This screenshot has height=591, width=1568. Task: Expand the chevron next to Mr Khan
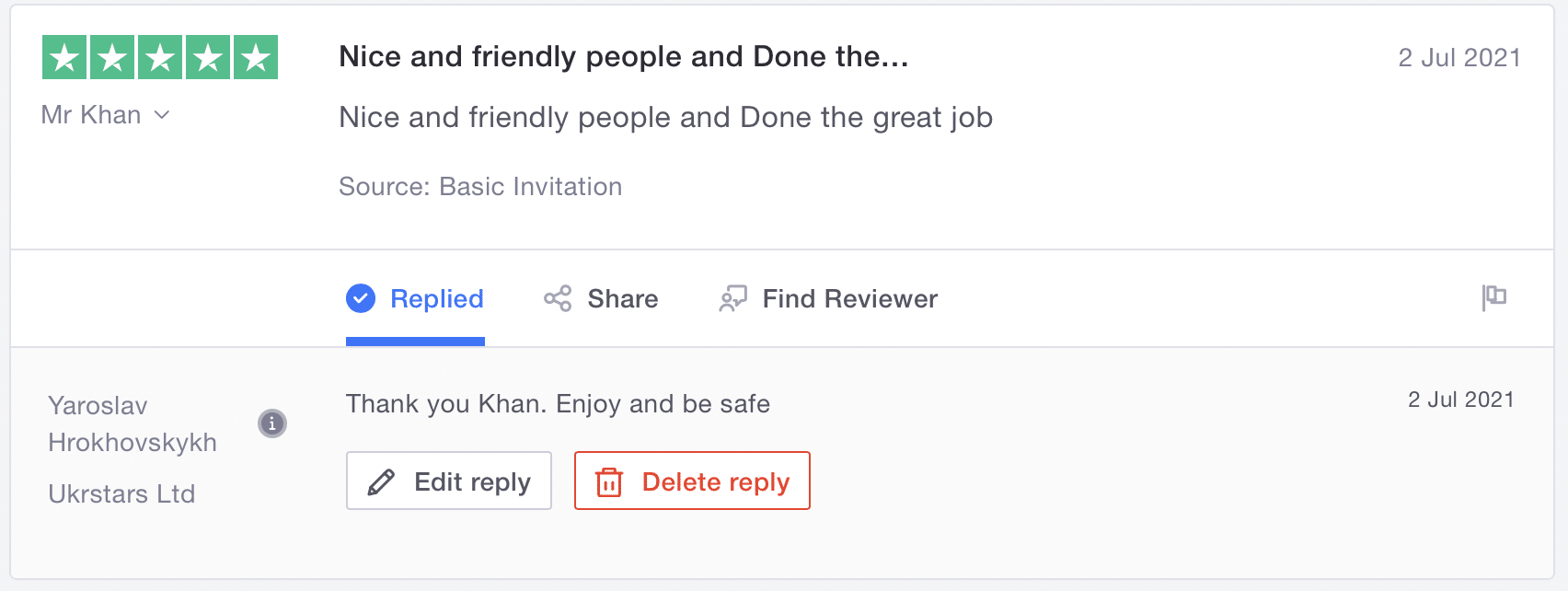(162, 115)
